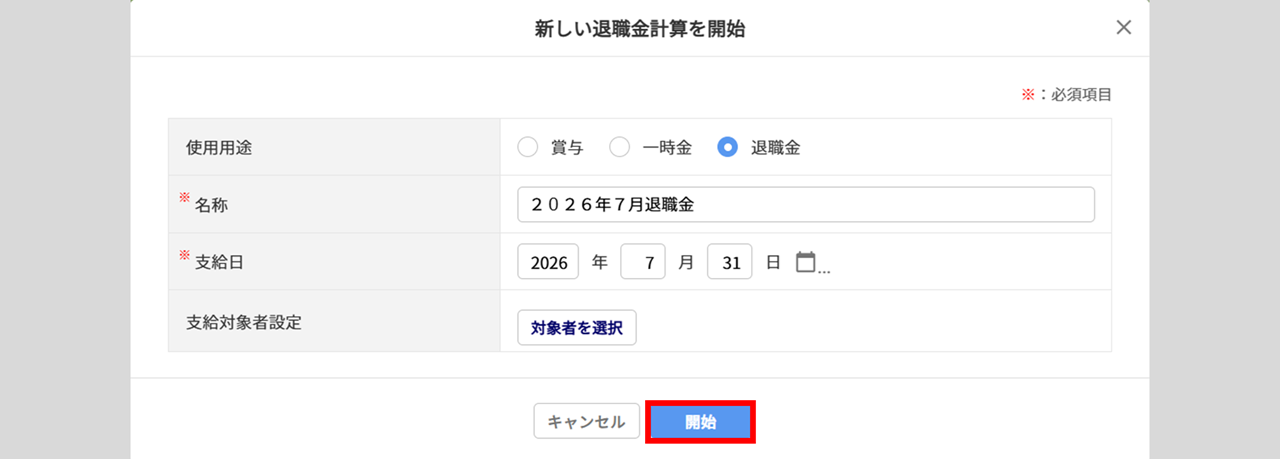
Task: Click the 支給対象者設定 row label
Action: [244, 322]
